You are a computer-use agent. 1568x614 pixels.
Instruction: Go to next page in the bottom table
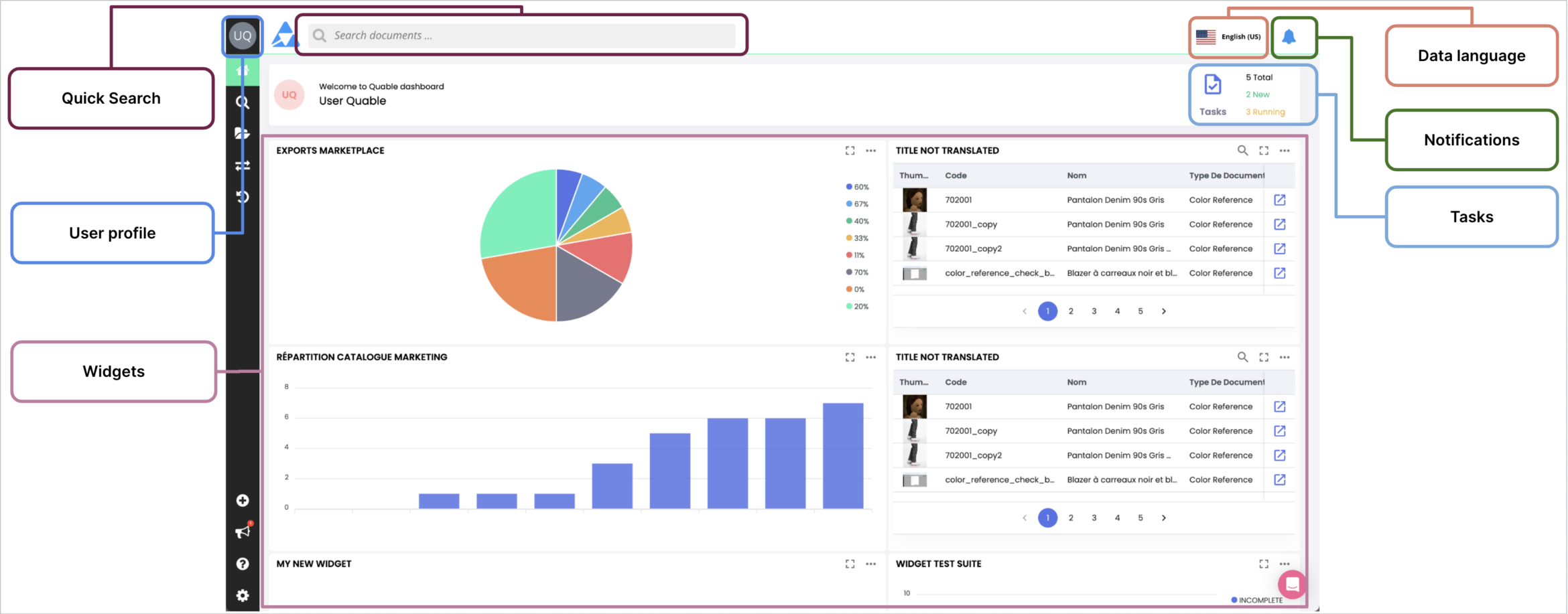pyautogui.click(x=1164, y=518)
